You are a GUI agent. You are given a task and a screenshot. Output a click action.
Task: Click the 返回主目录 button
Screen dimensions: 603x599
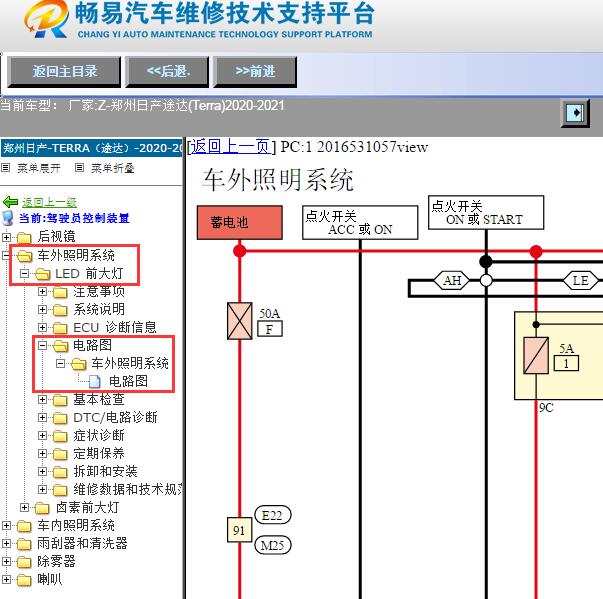tap(64, 72)
